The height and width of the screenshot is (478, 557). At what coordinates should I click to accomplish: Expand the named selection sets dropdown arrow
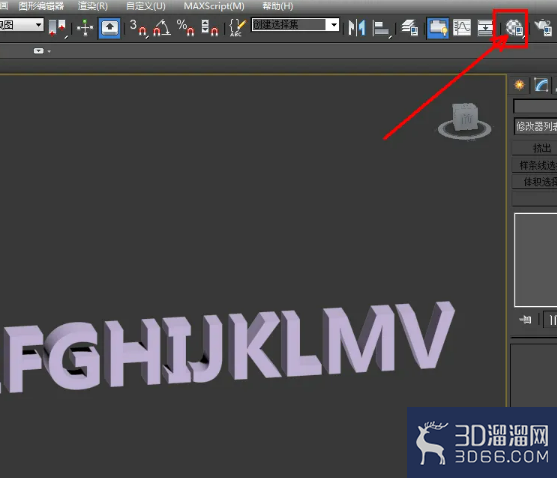pos(334,25)
